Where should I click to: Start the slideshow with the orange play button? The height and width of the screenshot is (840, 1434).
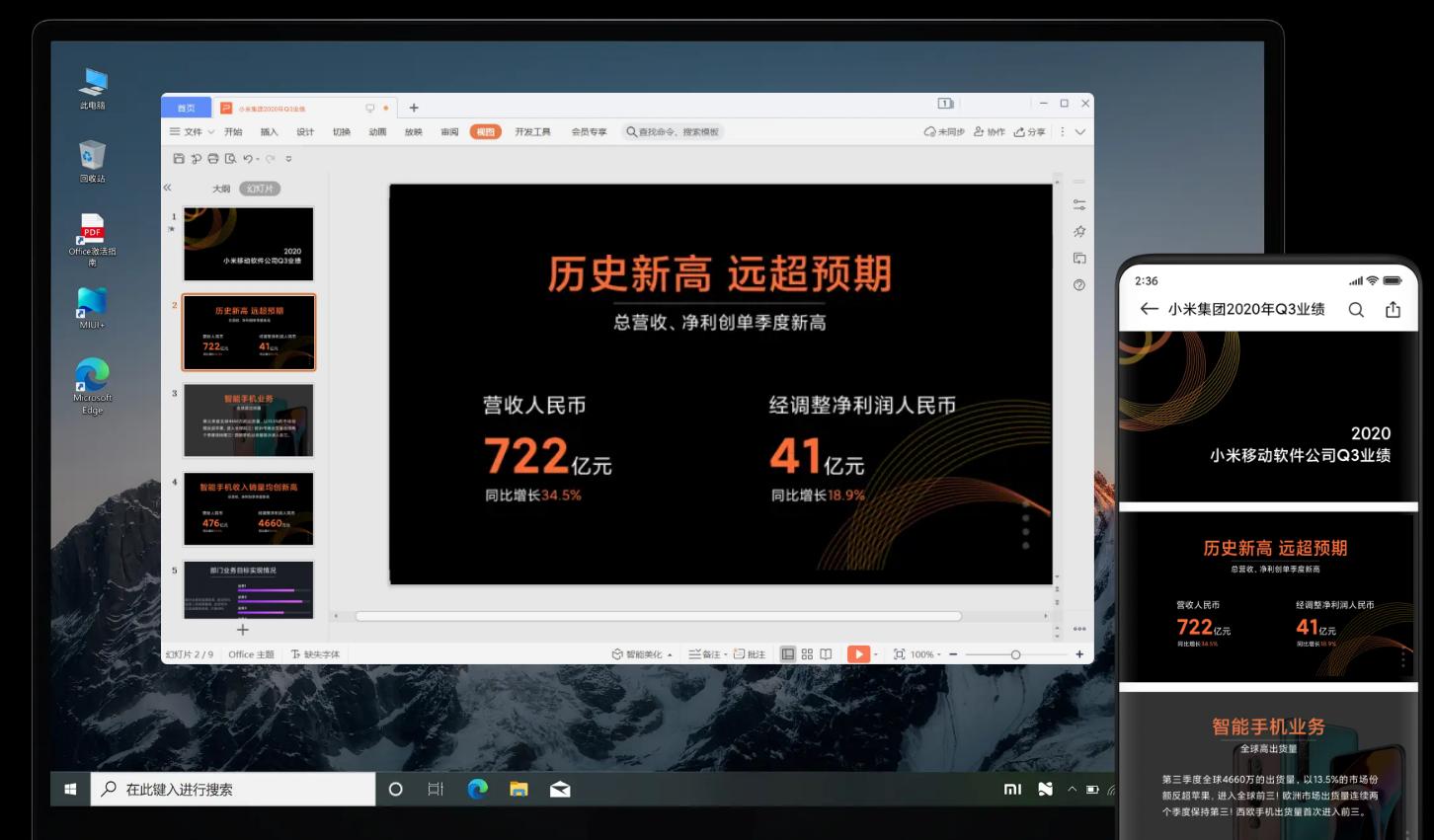click(858, 652)
